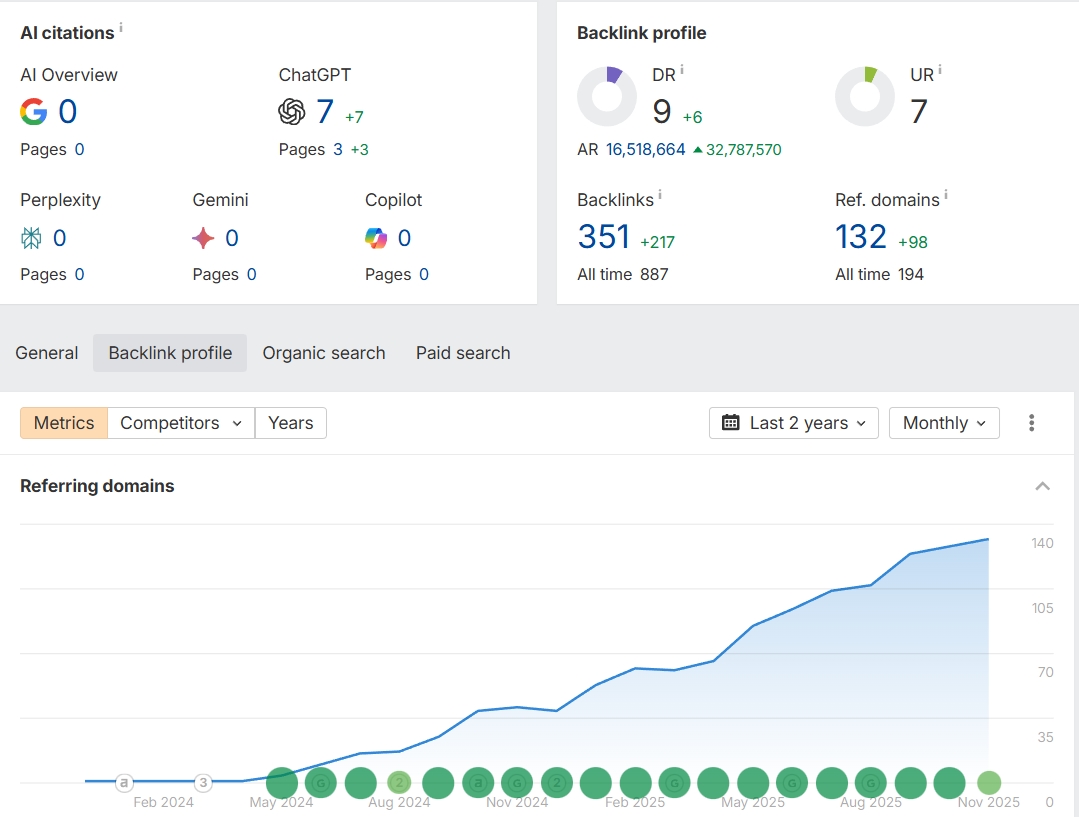The width and height of the screenshot is (1079, 817).
Task: Switch to the General tab
Action: coord(47,353)
